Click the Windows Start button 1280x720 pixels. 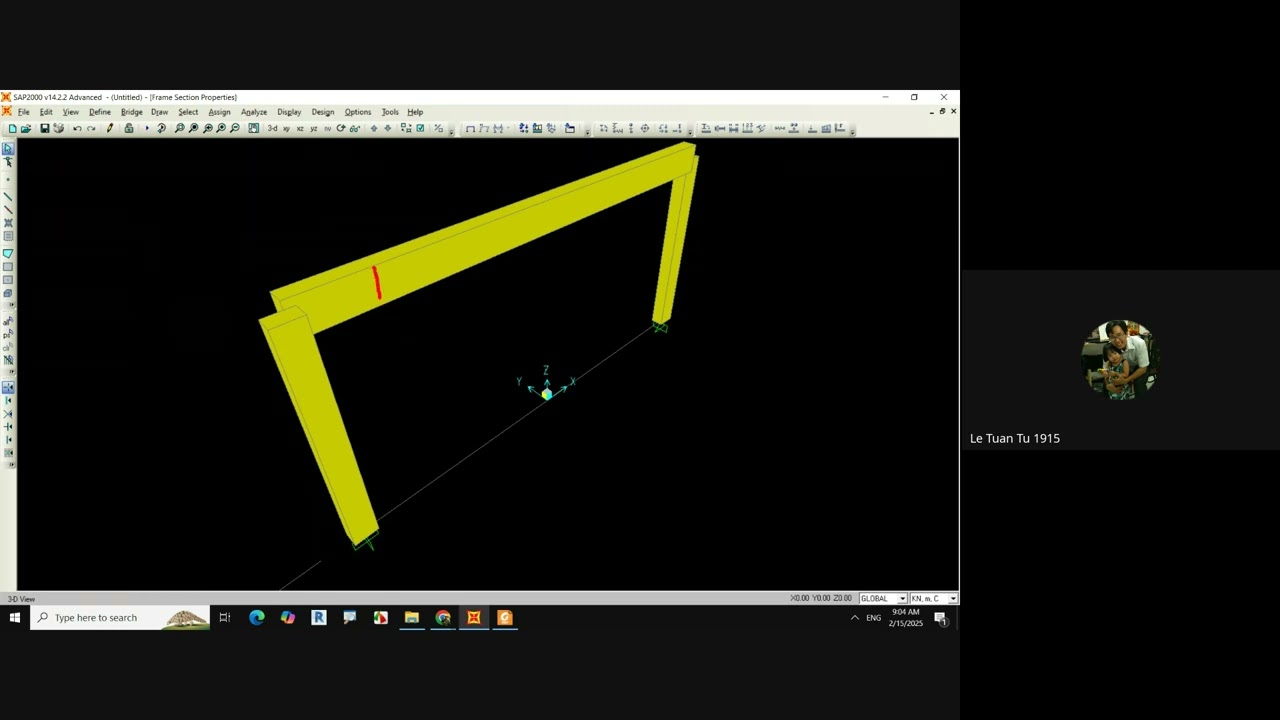(15, 618)
